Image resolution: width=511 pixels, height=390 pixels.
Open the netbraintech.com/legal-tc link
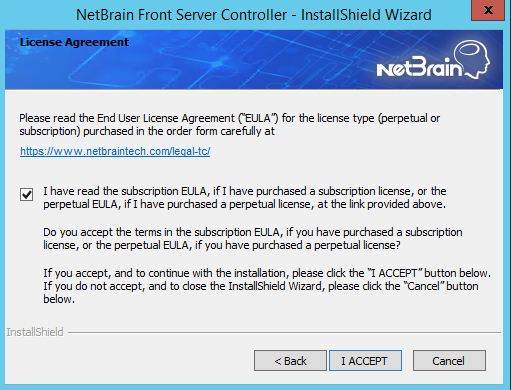point(115,151)
